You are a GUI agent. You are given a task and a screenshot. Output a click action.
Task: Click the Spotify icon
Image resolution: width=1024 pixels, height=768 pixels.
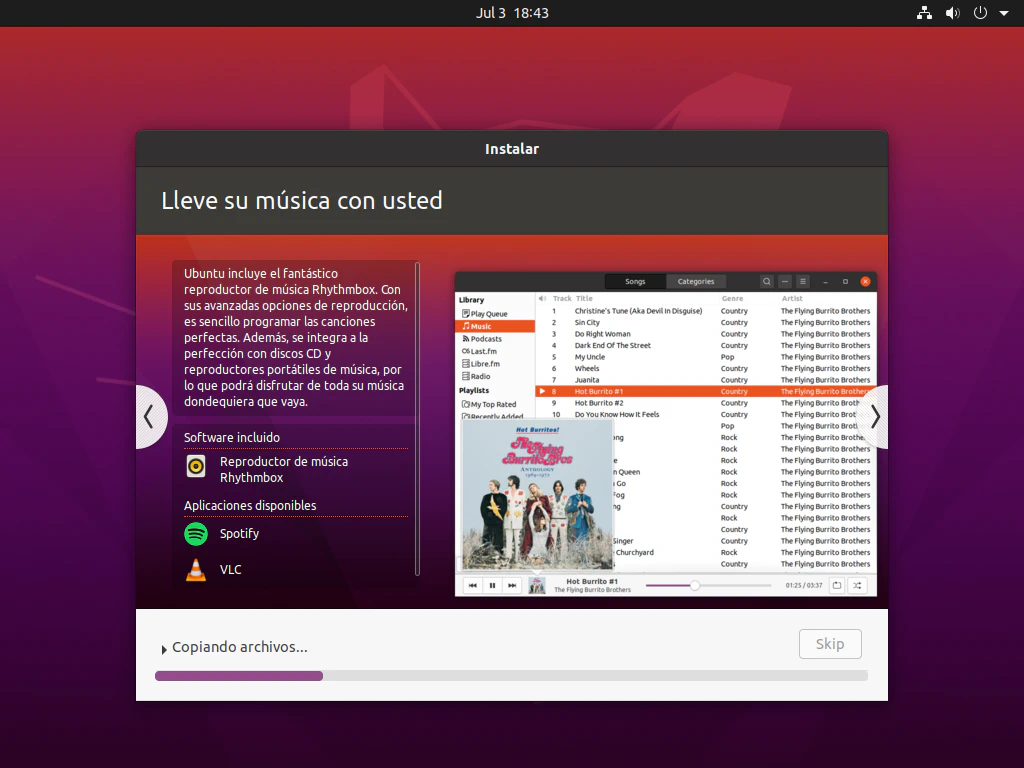point(196,534)
